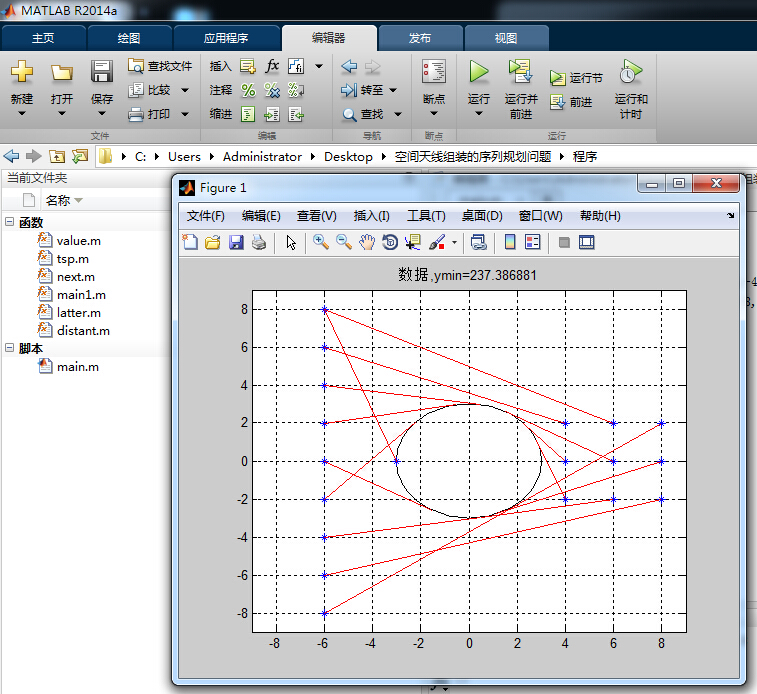Image resolution: width=757 pixels, height=694 pixels.
Task: Click the Compare files button
Action: click(150, 90)
